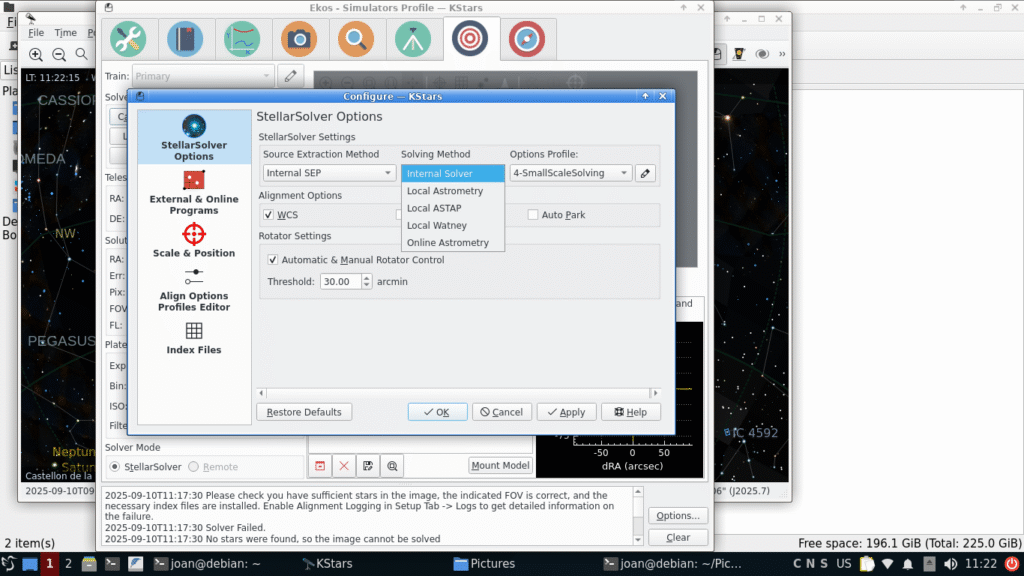Zoom in on the KStars sky map
Image resolution: width=1024 pixels, height=576 pixels.
coord(36,55)
